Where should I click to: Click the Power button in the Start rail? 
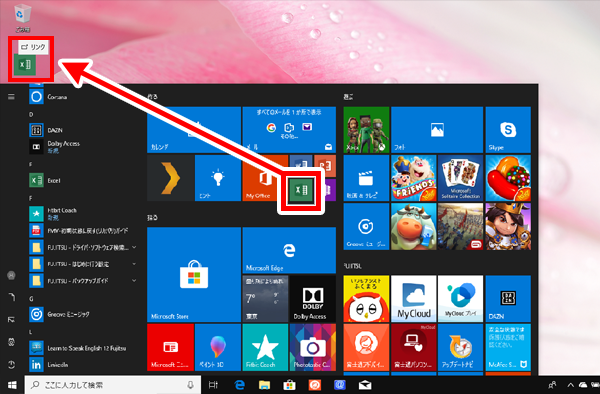pyautogui.click(x=11, y=365)
